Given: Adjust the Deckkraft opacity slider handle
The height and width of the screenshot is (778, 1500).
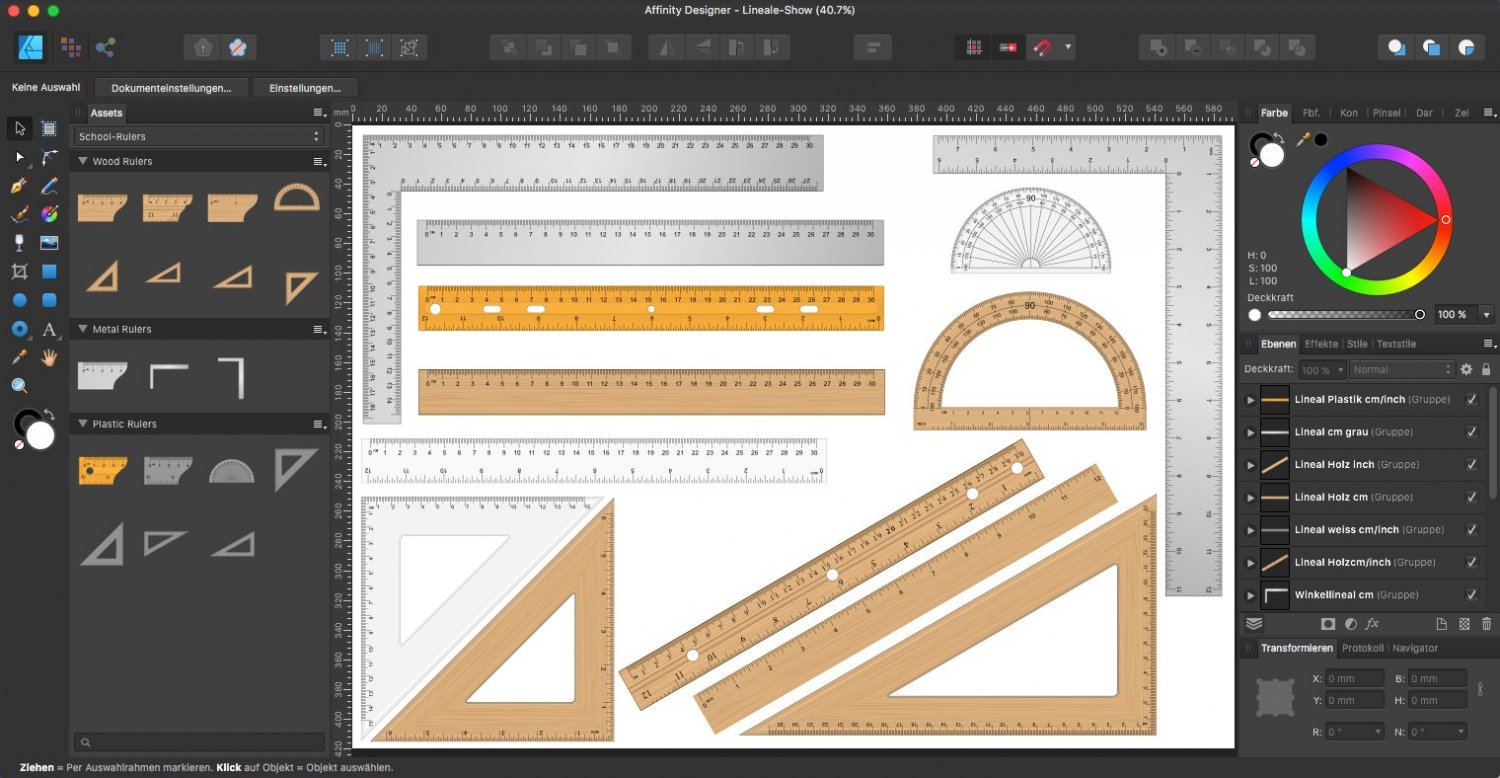Looking at the screenshot, I should pos(1420,314).
